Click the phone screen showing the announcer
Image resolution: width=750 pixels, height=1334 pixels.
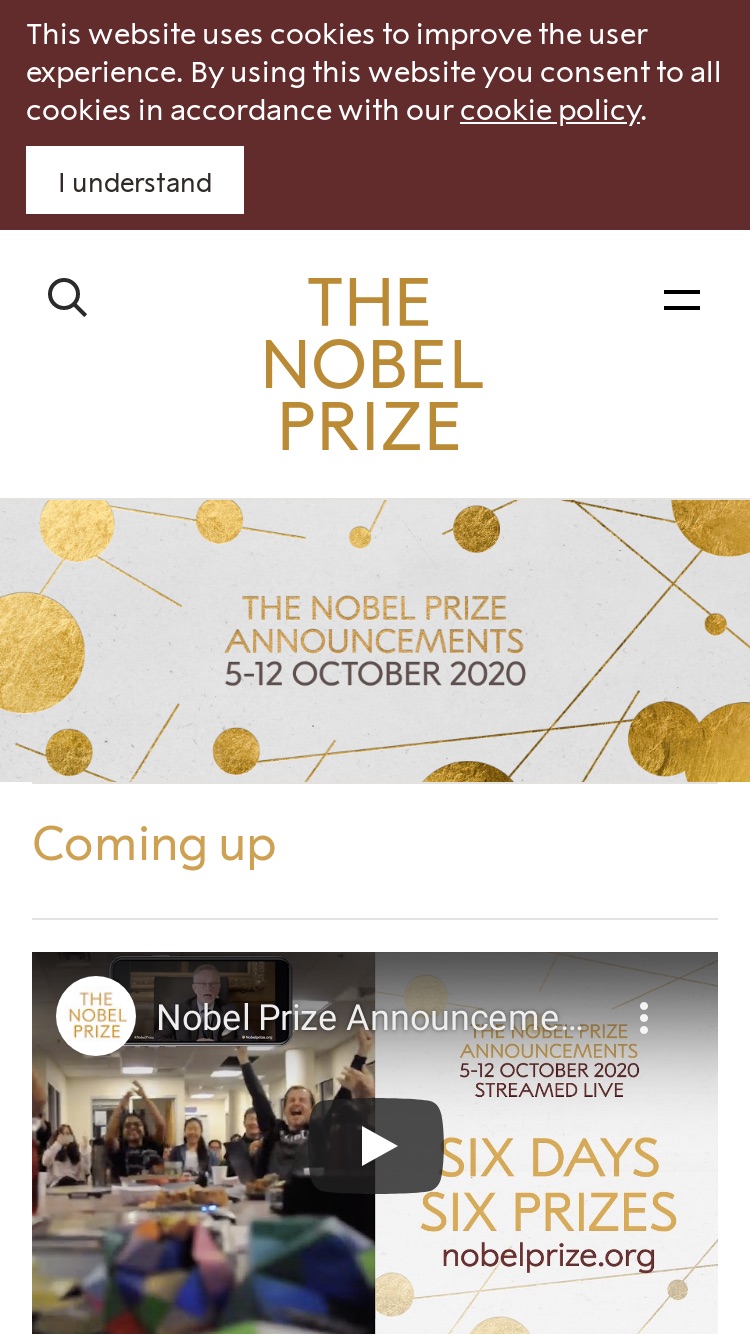[x=200, y=1002]
